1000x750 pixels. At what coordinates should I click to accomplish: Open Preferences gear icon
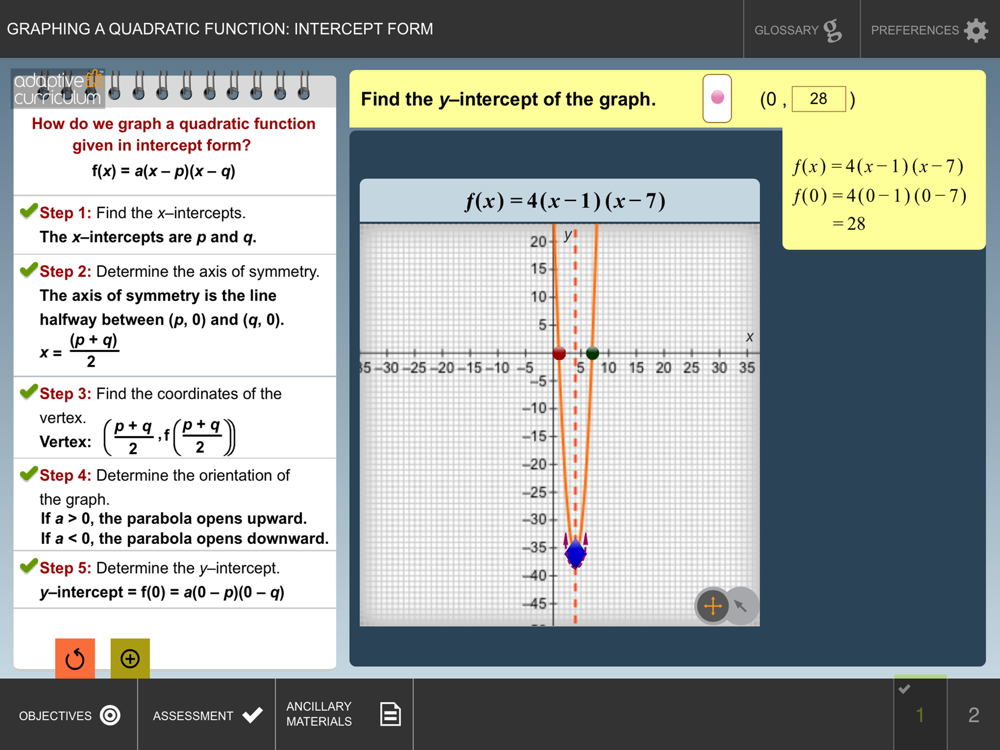pos(976,30)
